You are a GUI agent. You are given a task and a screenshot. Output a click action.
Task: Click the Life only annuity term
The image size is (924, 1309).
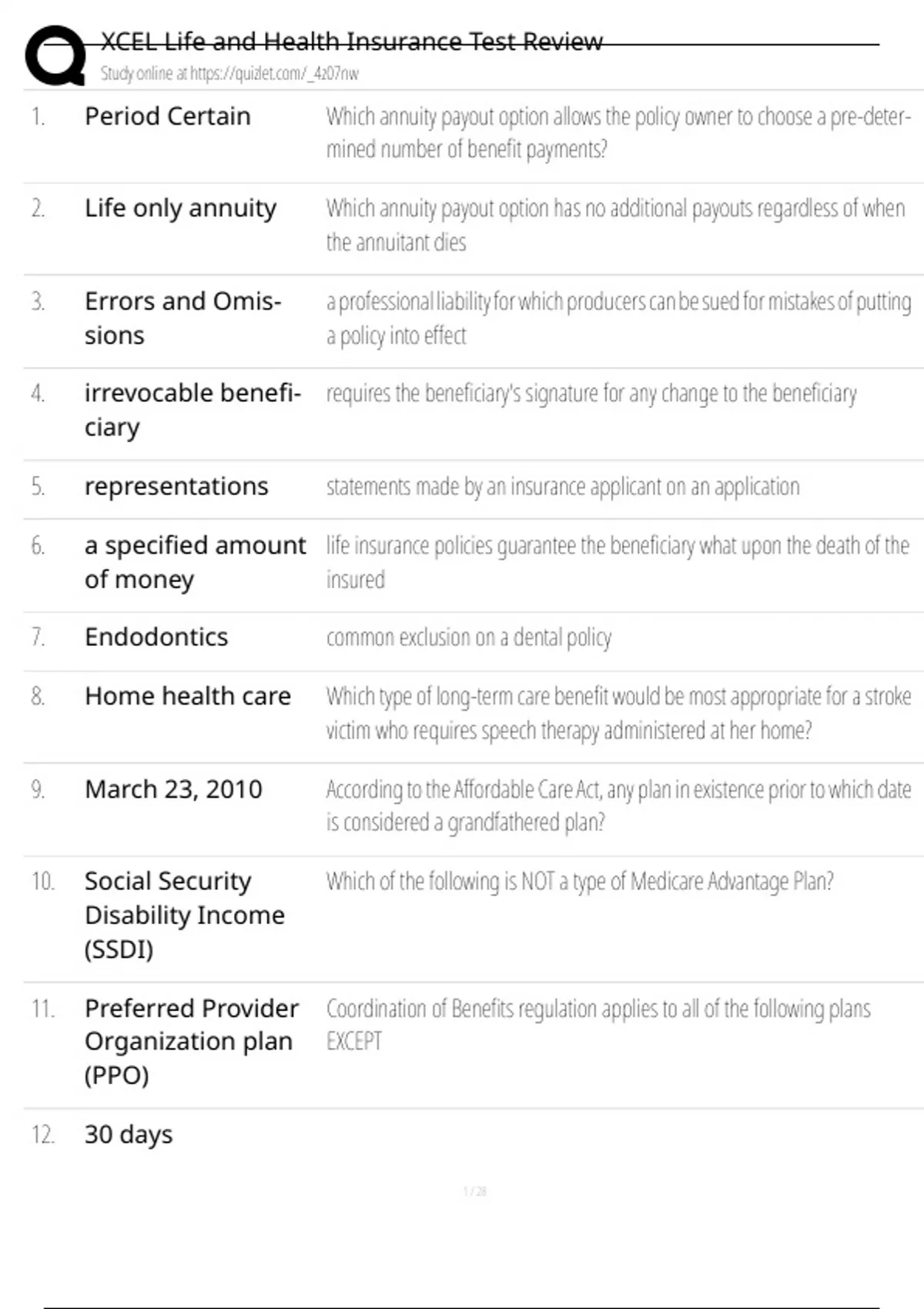pyautogui.click(x=180, y=208)
